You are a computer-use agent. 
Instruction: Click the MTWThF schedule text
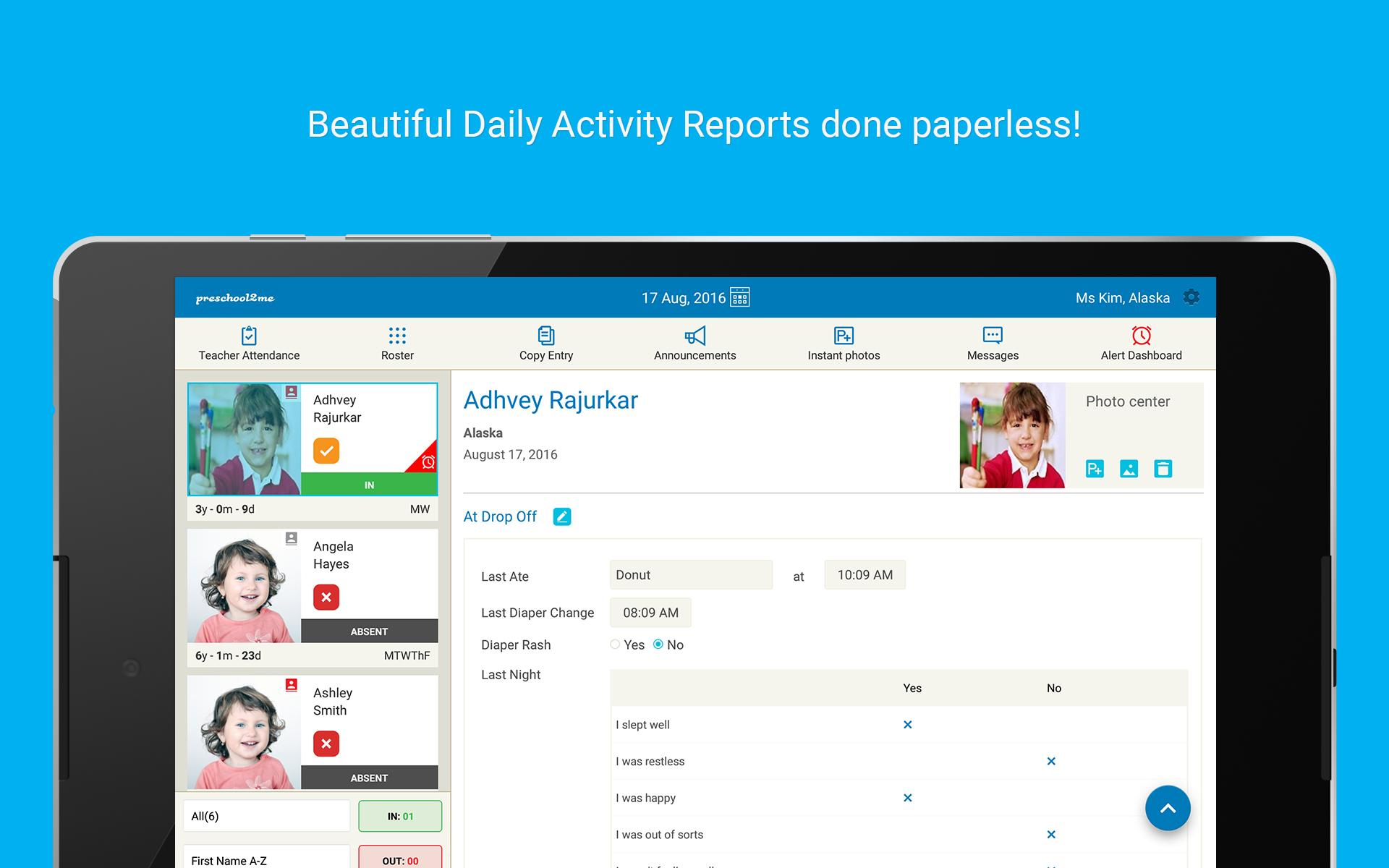(407, 655)
